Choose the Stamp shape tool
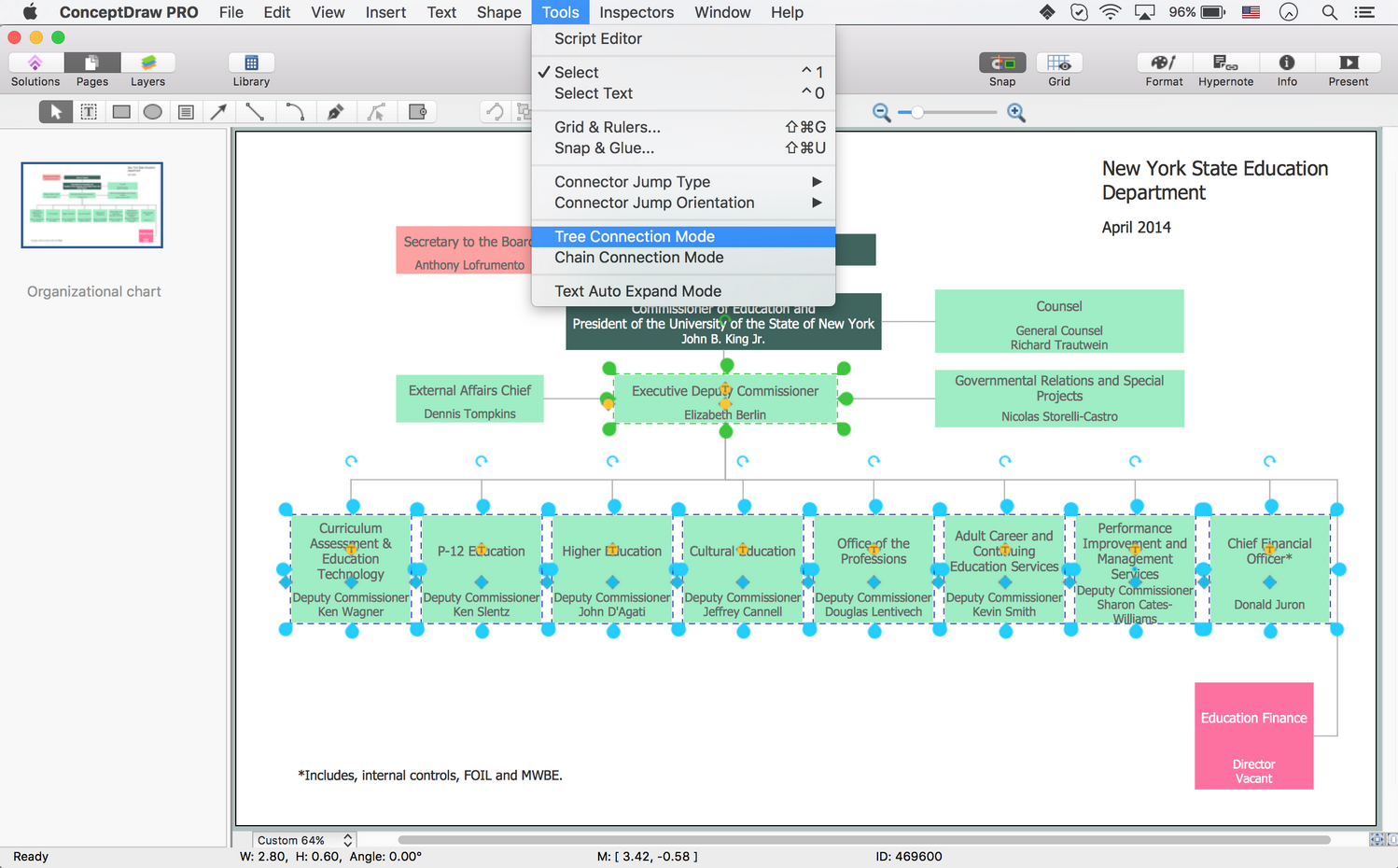This screenshot has width=1398, height=868. coord(417,112)
